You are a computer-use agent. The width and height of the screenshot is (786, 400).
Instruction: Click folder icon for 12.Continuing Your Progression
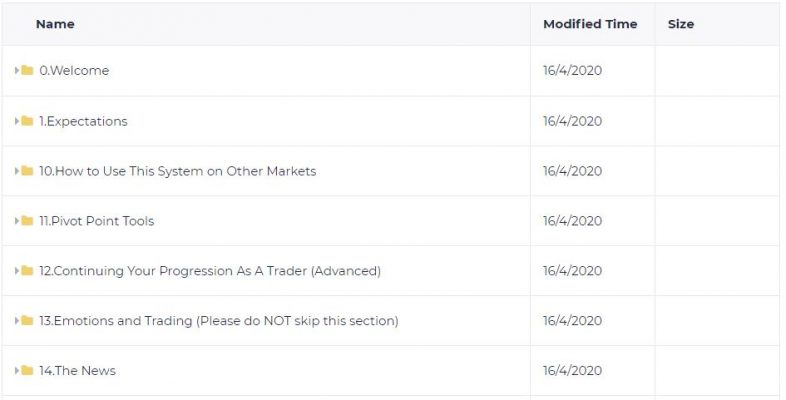point(27,271)
